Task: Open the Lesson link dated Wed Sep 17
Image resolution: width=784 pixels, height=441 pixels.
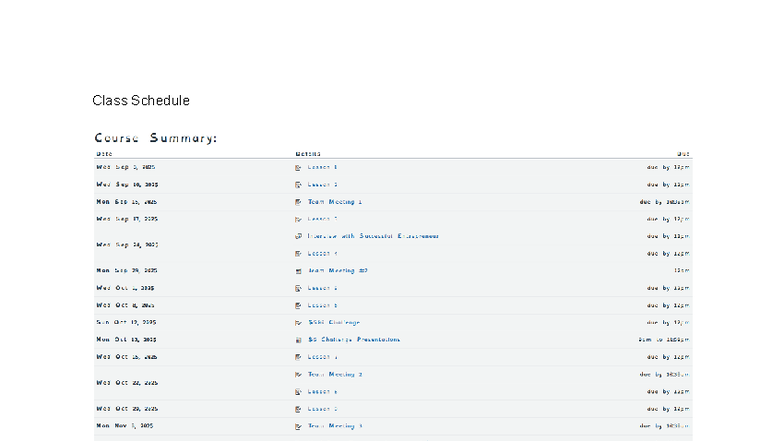Action: point(322,219)
